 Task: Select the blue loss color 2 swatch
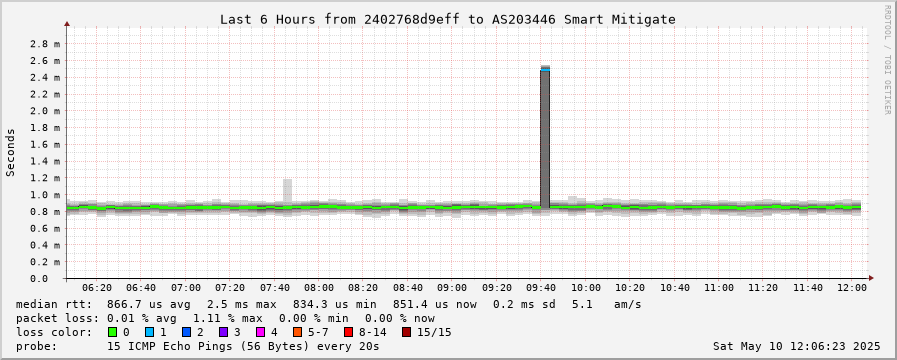tap(185, 332)
